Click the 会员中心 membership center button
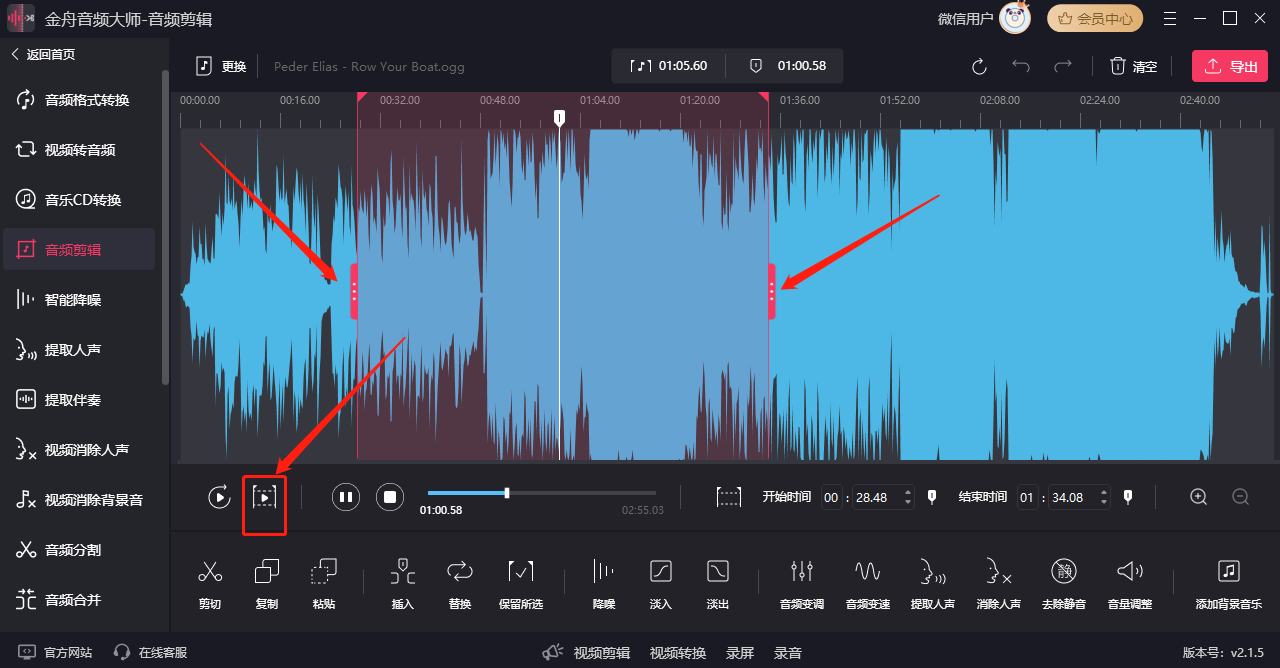 [1094, 18]
